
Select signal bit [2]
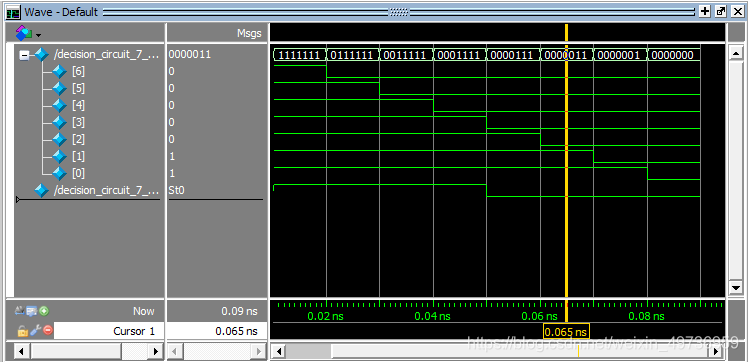click(78, 139)
